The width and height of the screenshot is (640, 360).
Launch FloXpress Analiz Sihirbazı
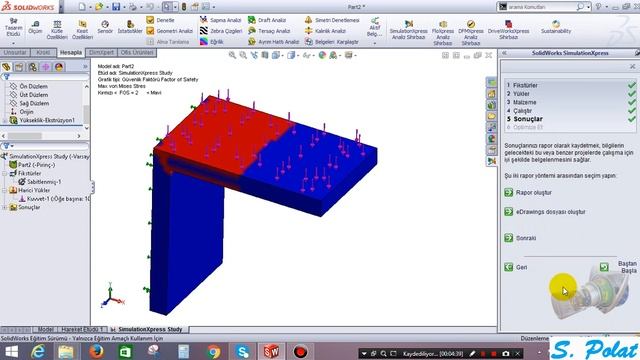(443, 33)
